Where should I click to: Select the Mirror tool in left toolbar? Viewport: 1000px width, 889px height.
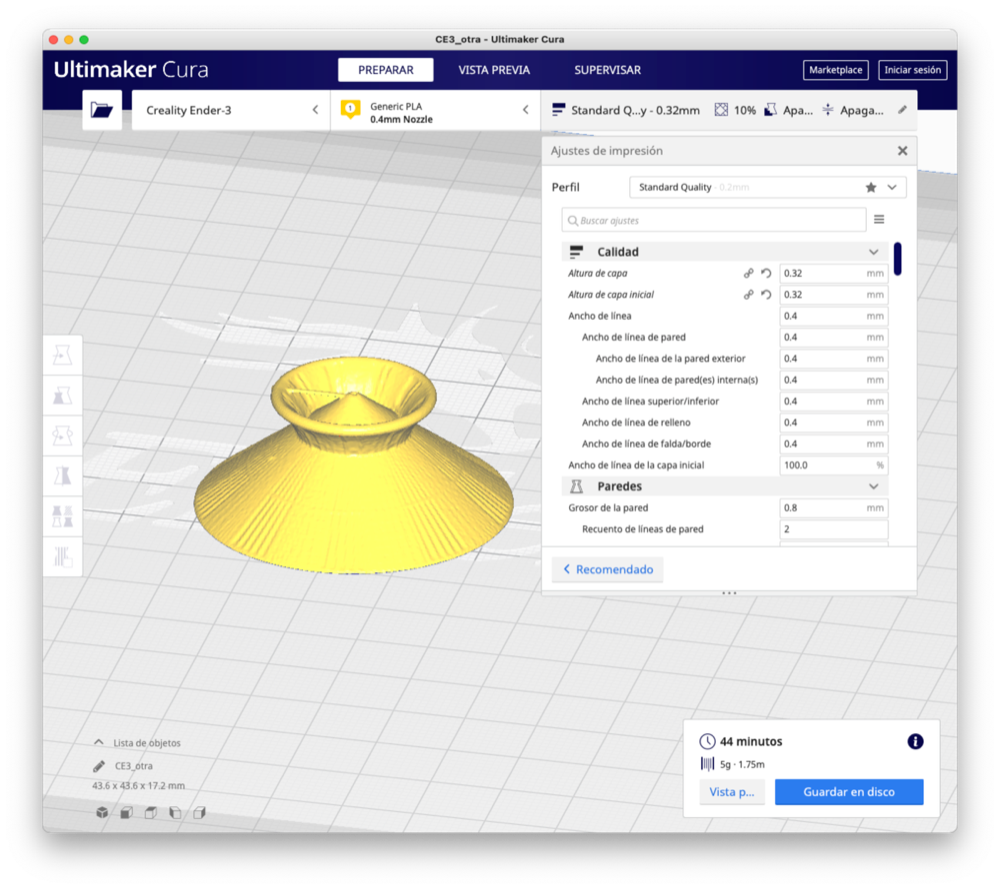tap(62, 476)
